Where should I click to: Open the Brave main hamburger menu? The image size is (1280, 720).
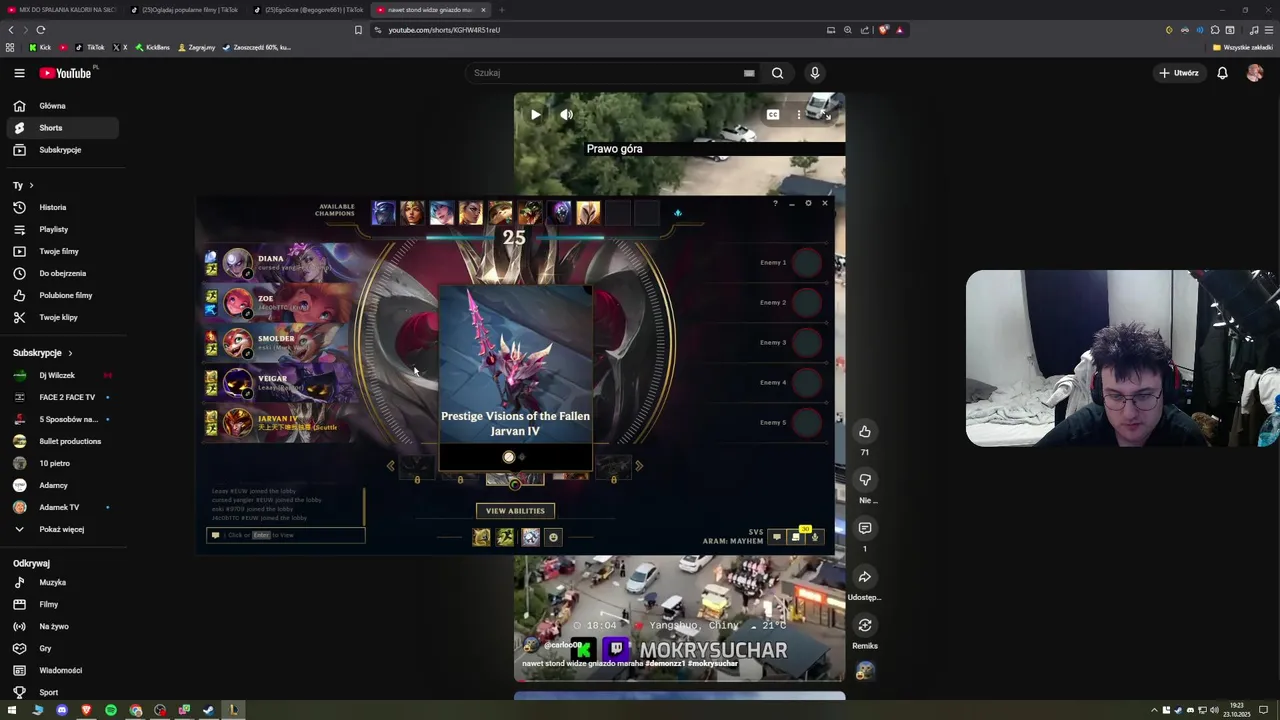pos(1270,30)
